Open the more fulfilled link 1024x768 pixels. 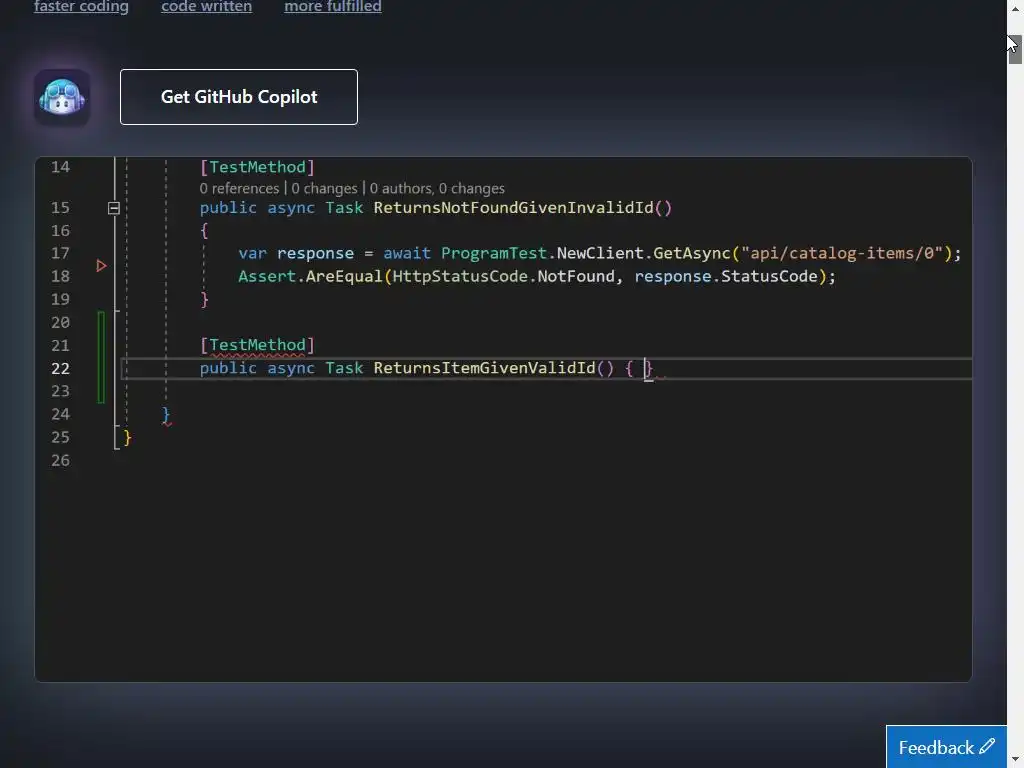[x=332, y=7]
